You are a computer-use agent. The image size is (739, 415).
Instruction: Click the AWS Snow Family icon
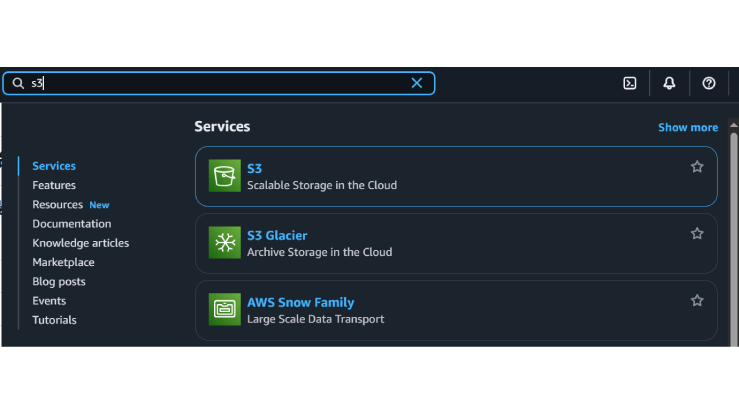pyautogui.click(x=224, y=310)
